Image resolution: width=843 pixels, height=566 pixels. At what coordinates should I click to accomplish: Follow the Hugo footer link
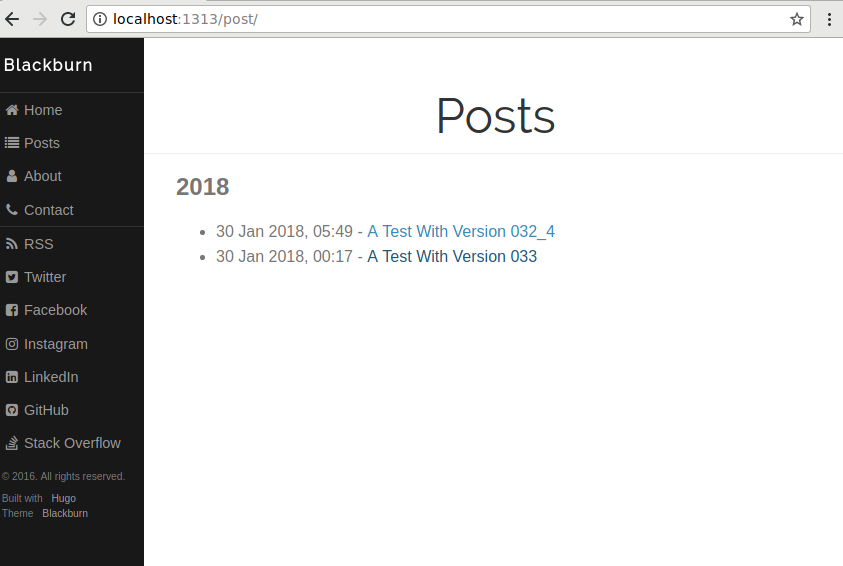(x=63, y=498)
